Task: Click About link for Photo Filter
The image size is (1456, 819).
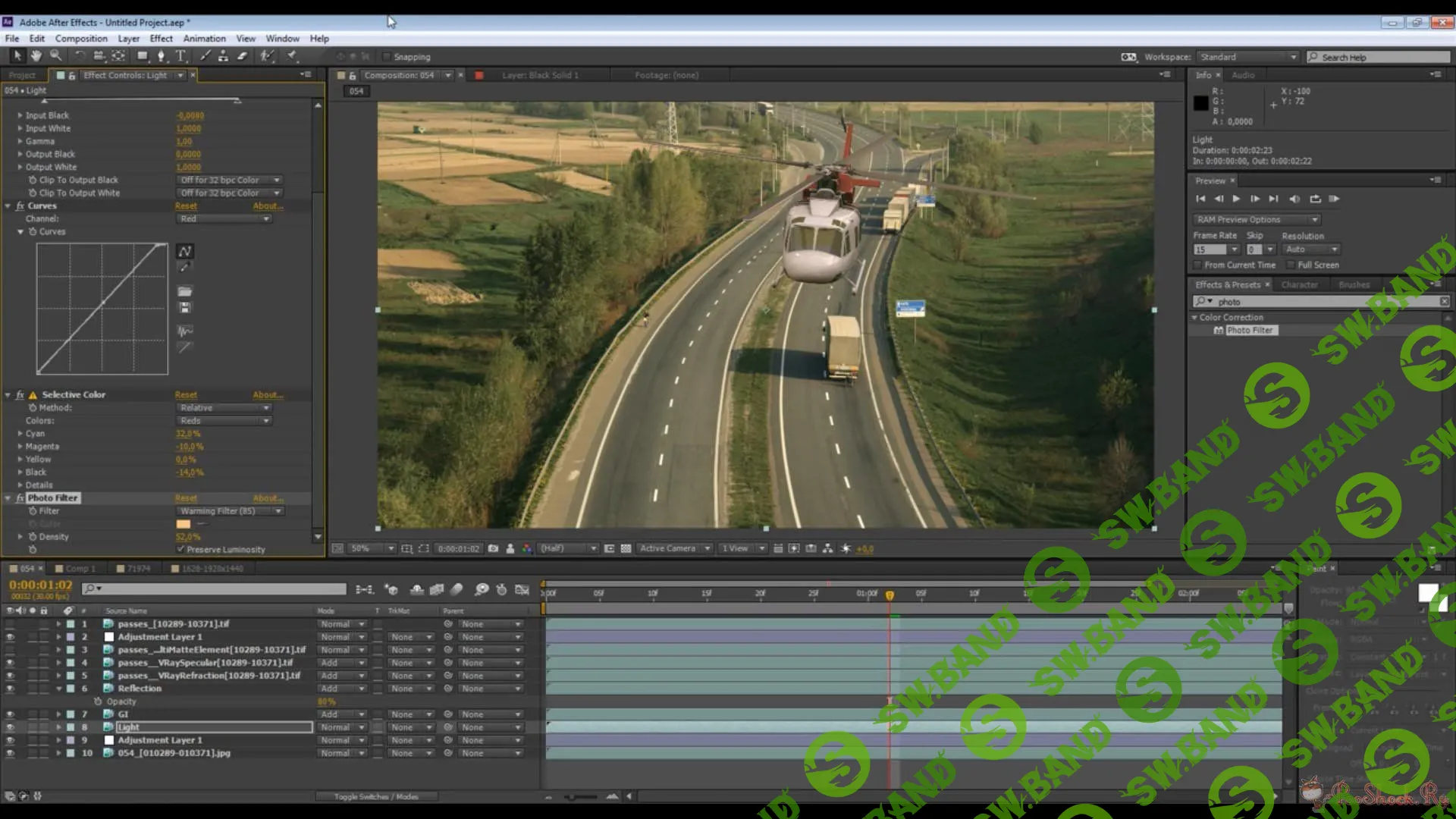Action: tap(268, 498)
